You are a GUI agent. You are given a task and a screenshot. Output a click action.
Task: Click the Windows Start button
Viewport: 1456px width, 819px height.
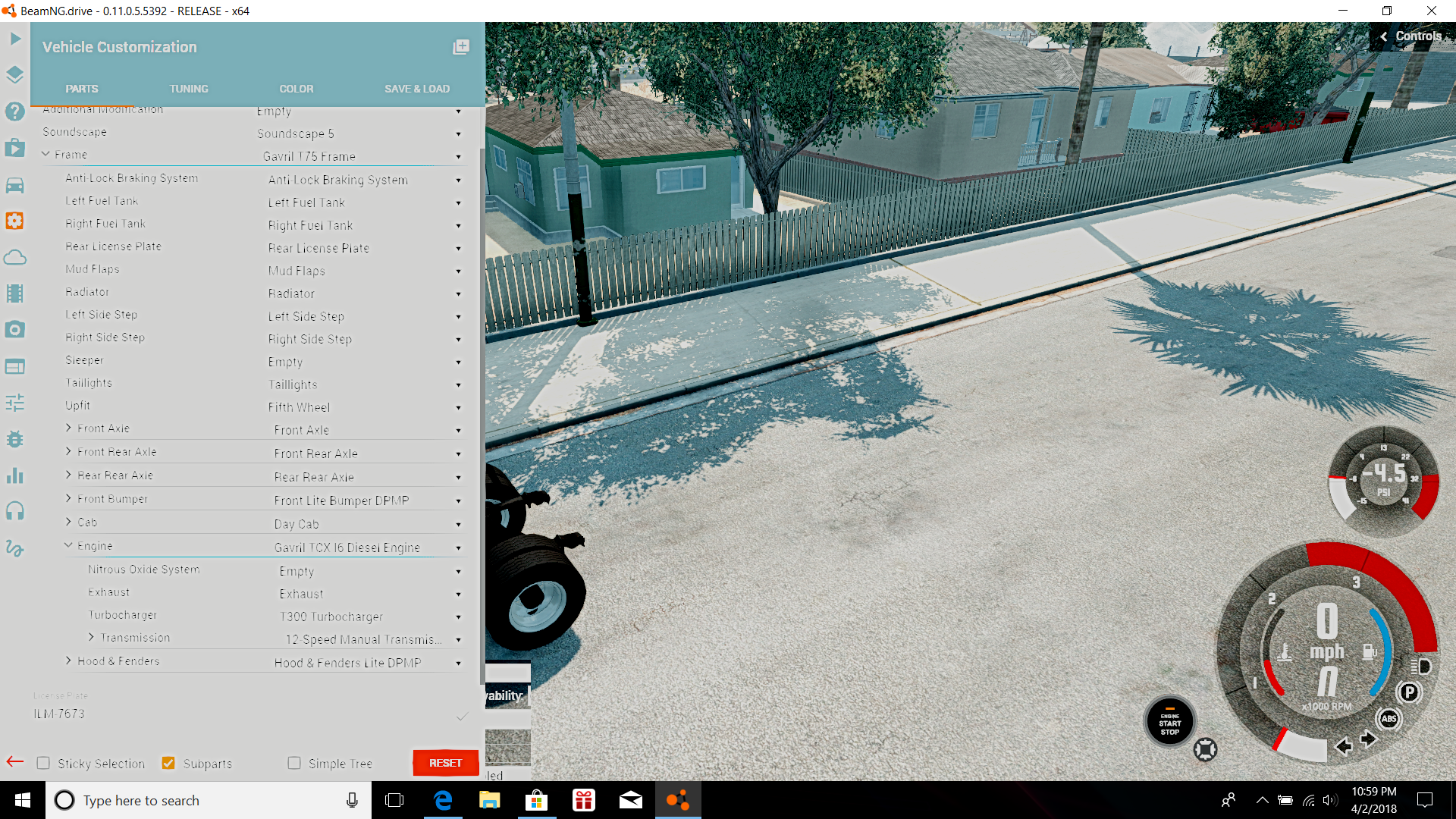[x=23, y=800]
